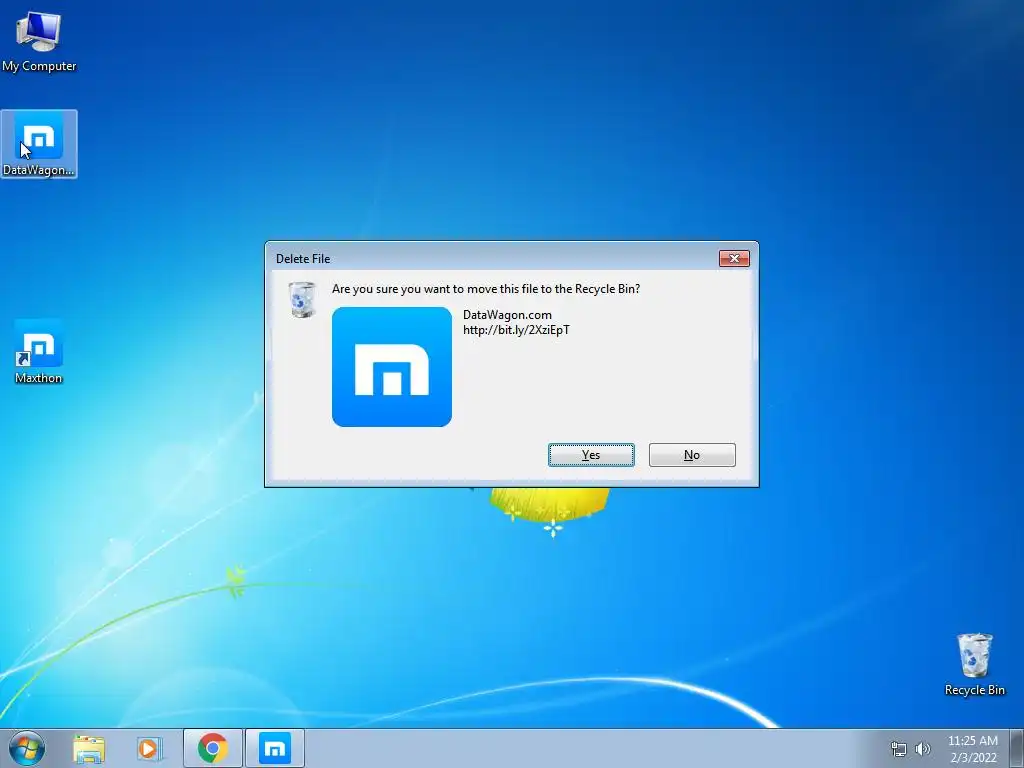Click the large Maxthon thumbnail in the dialog
This screenshot has height=768, width=1024.
pos(392,367)
